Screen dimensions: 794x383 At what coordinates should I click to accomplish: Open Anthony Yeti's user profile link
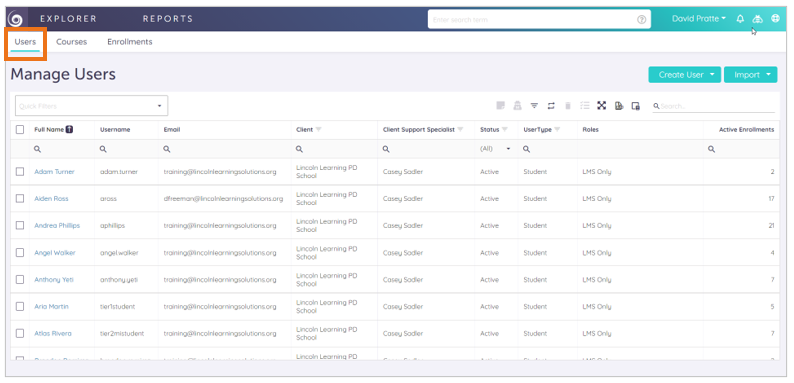54,280
